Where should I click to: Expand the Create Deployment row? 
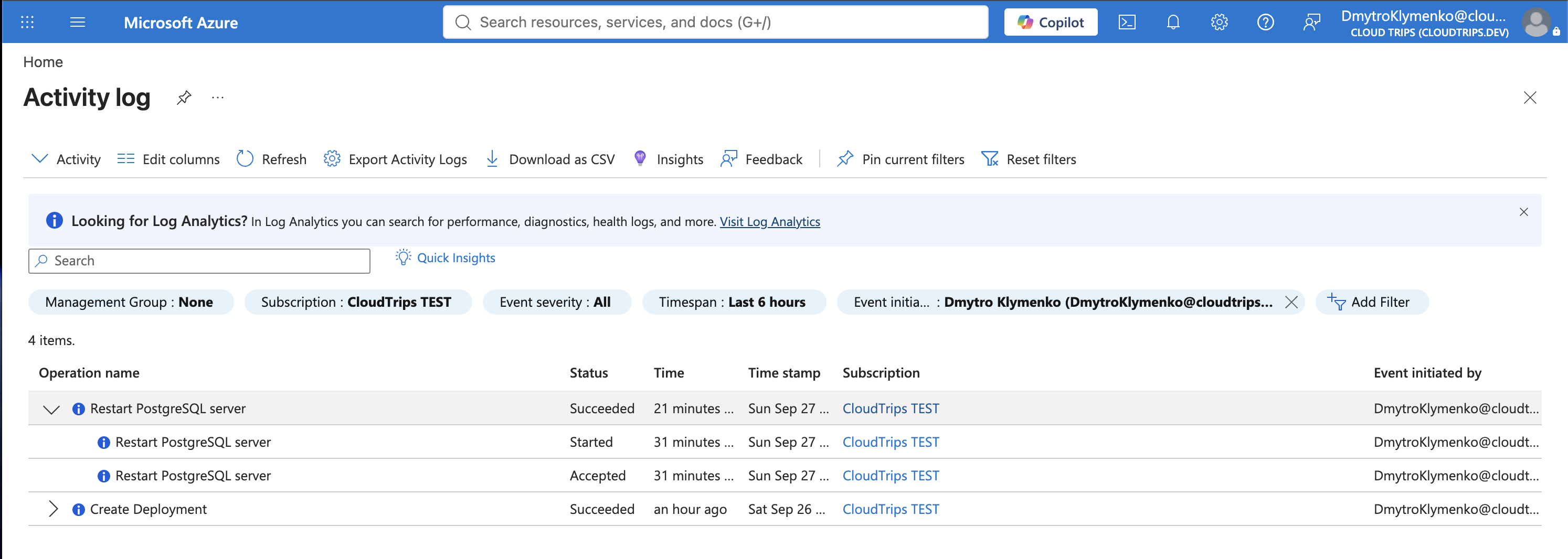click(x=53, y=510)
